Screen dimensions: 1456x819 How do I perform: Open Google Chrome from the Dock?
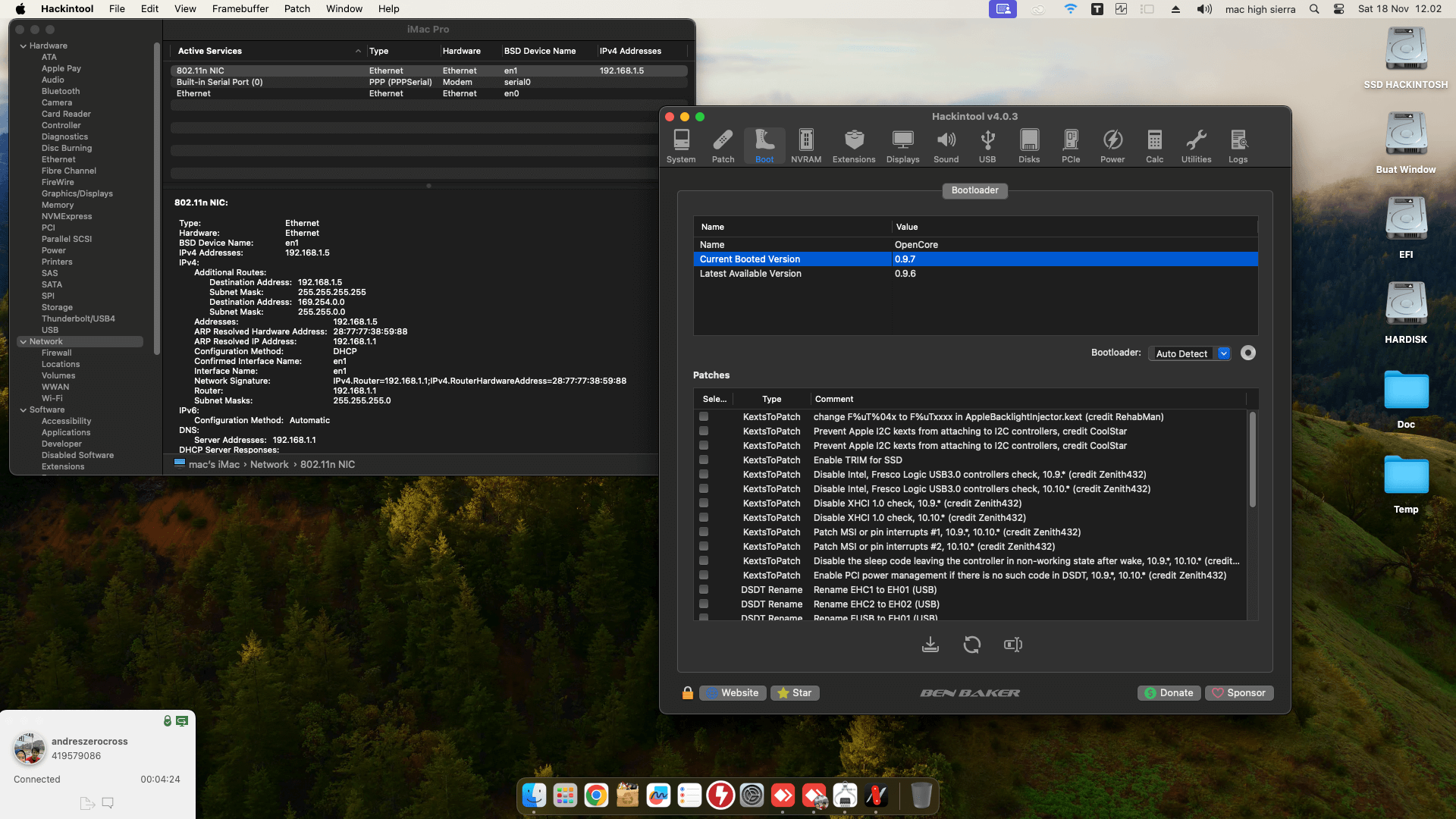[x=596, y=795]
